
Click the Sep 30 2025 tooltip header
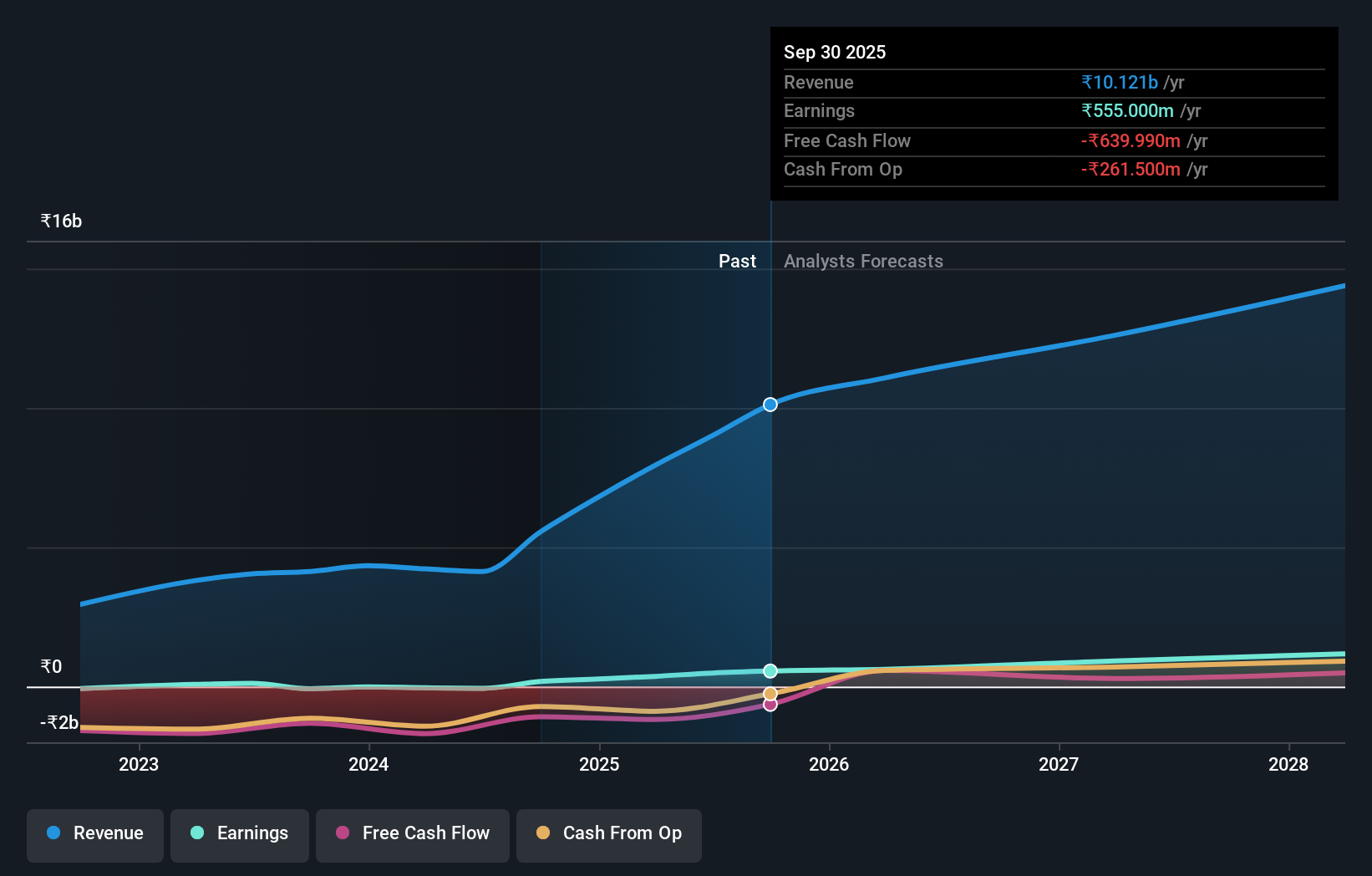coord(835,52)
